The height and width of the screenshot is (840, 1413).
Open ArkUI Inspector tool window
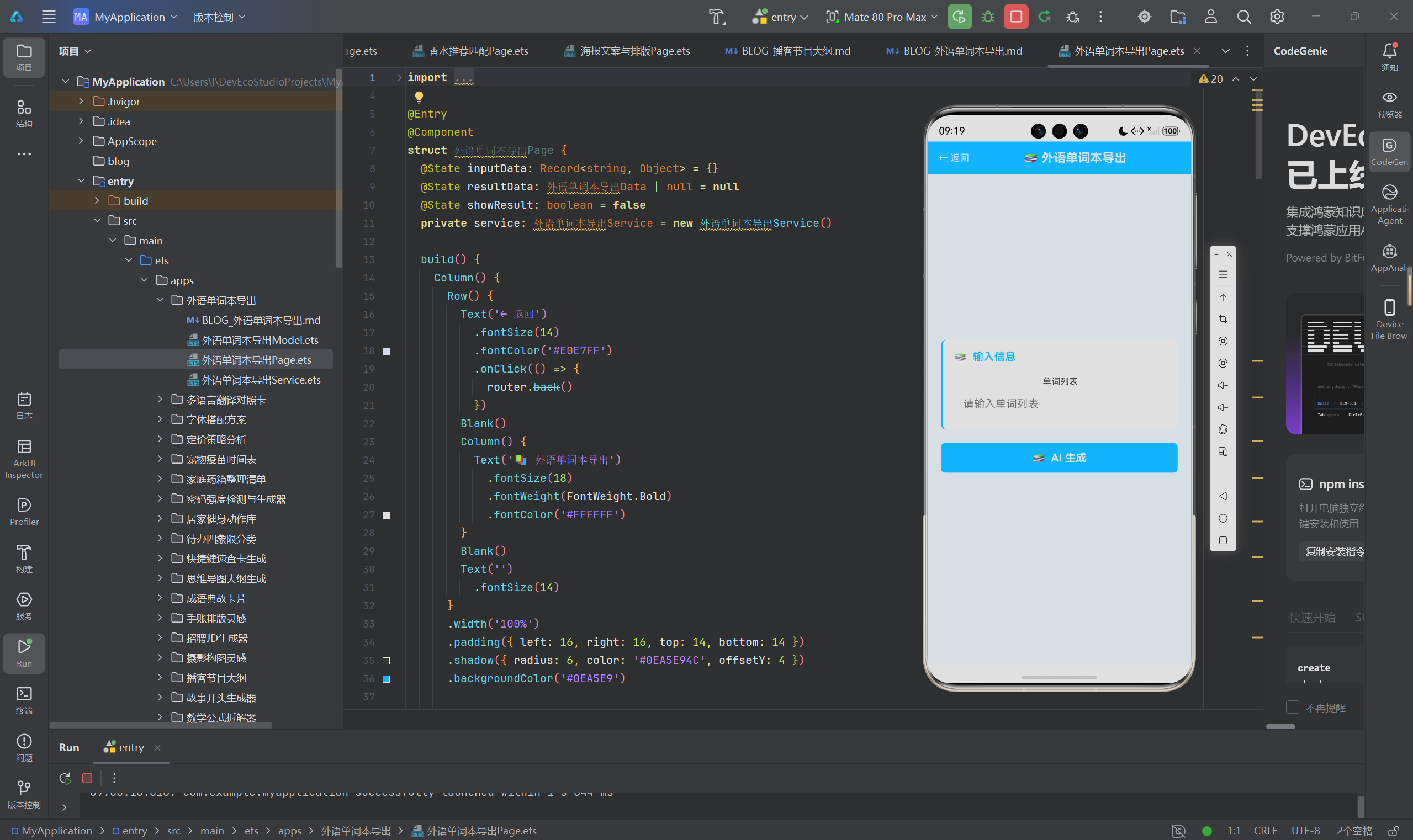pos(24,459)
